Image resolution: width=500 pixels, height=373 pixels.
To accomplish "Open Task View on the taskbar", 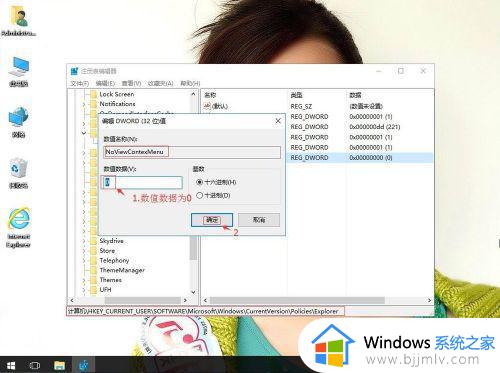I will [x=34, y=365].
